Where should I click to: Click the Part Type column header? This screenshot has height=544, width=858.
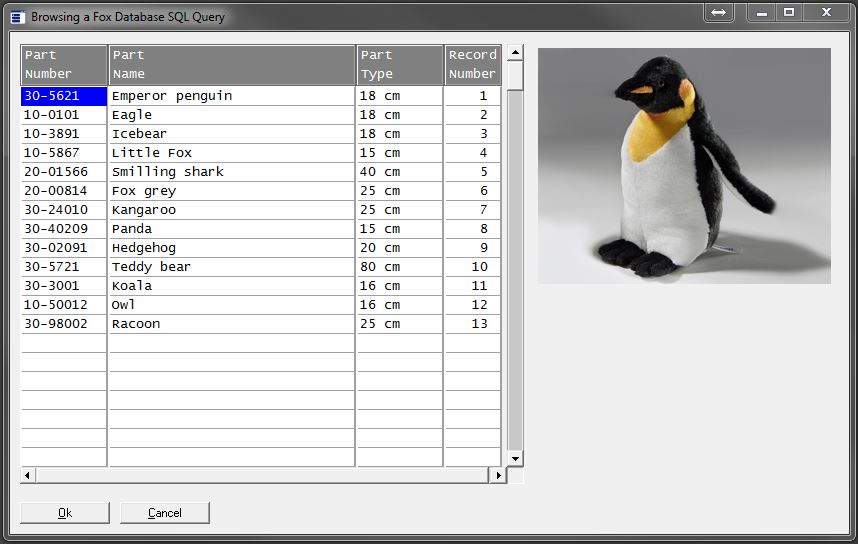400,64
